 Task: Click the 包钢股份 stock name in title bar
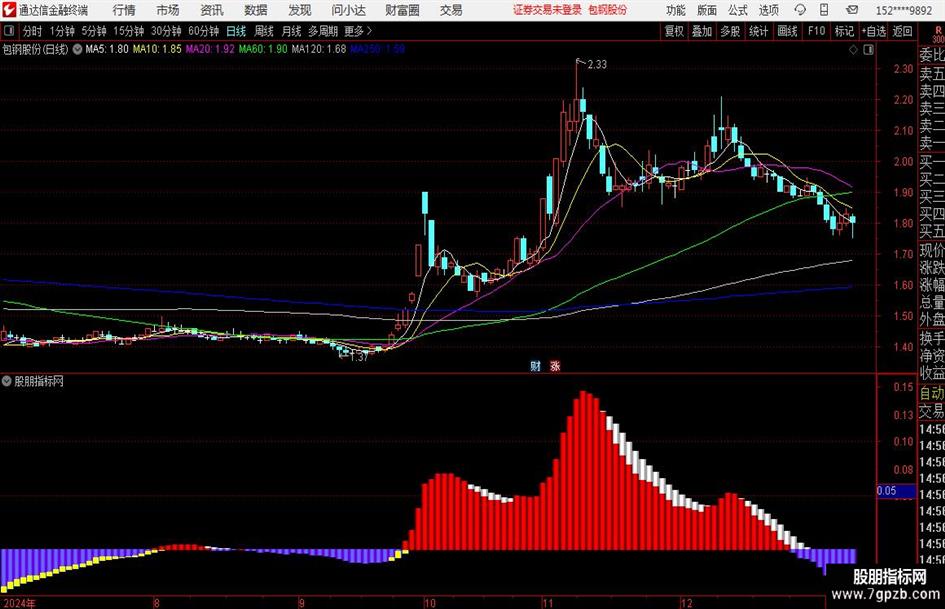coord(608,10)
